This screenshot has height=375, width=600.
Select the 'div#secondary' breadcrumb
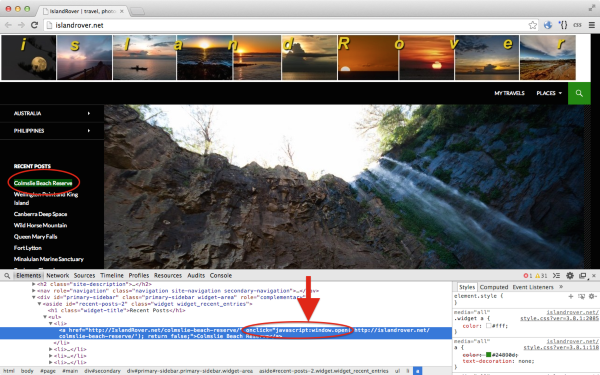click(102, 371)
